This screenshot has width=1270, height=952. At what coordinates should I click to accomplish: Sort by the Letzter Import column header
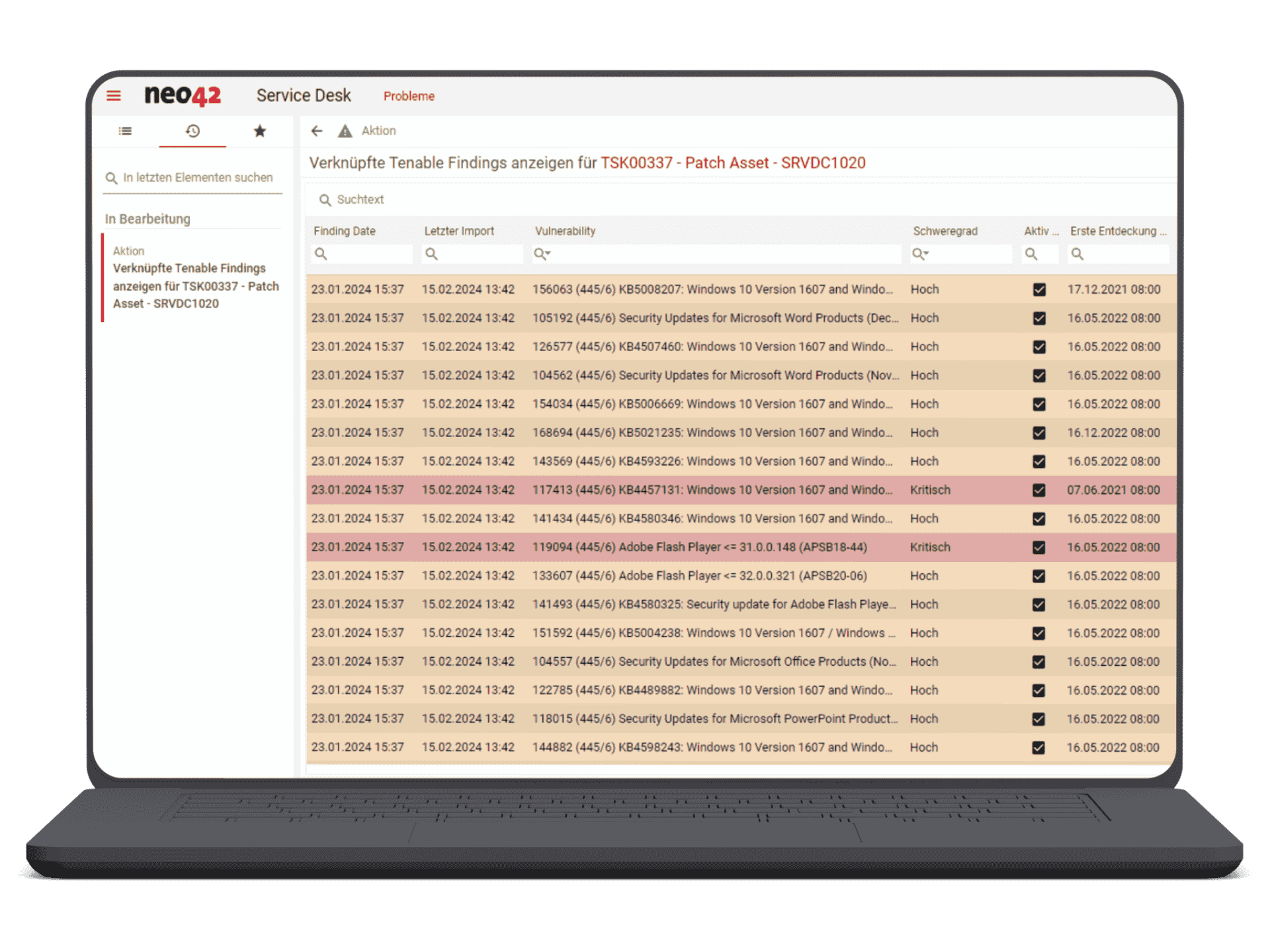[x=458, y=231]
